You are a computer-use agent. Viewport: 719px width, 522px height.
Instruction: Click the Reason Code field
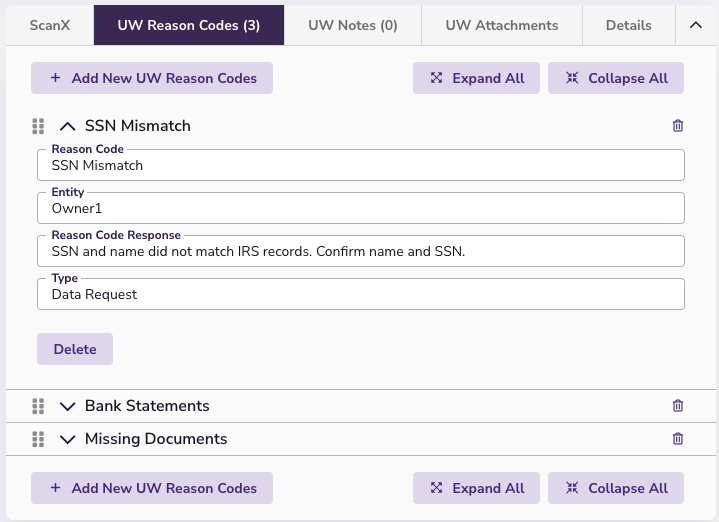(x=361, y=165)
